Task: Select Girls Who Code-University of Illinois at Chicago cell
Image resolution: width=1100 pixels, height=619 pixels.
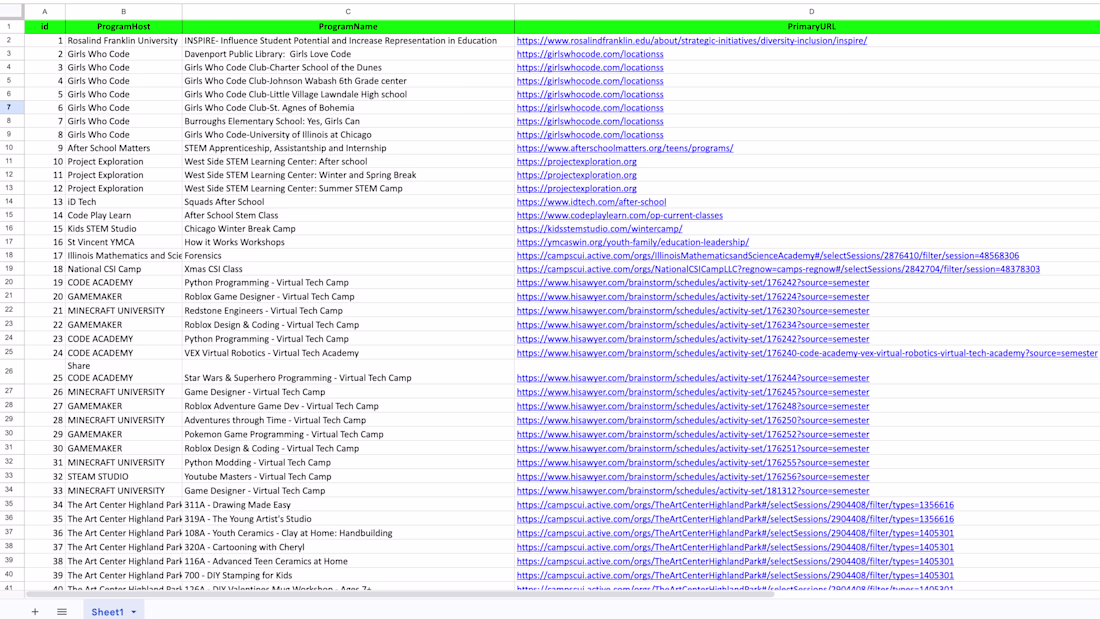Action: (x=348, y=135)
